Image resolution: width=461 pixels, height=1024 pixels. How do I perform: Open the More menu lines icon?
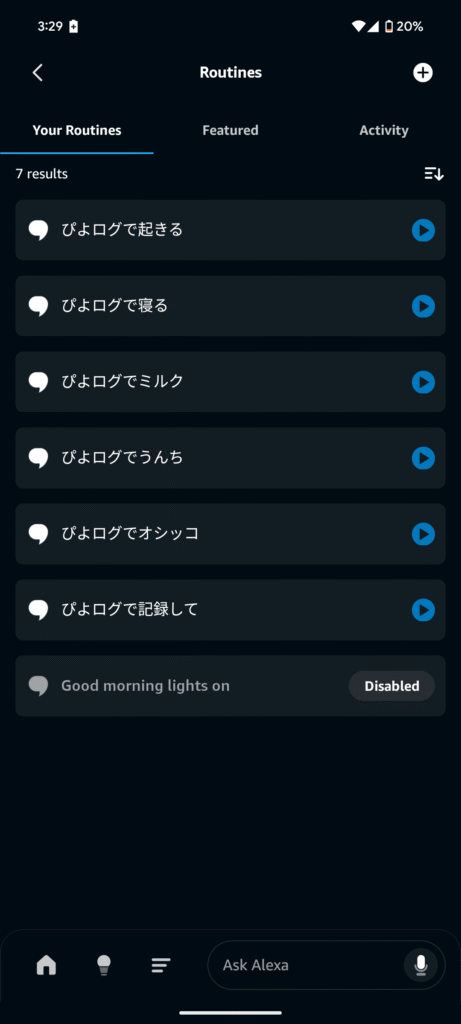click(161, 965)
